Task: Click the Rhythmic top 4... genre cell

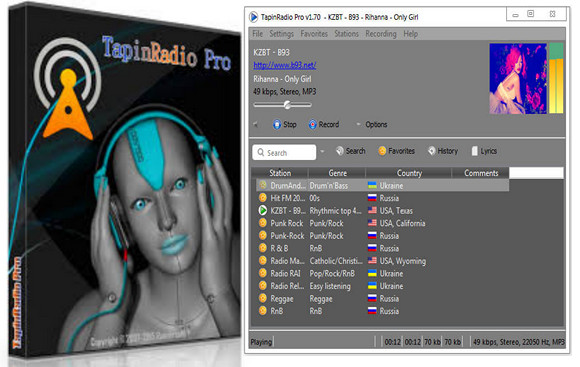Action: [x=335, y=211]
